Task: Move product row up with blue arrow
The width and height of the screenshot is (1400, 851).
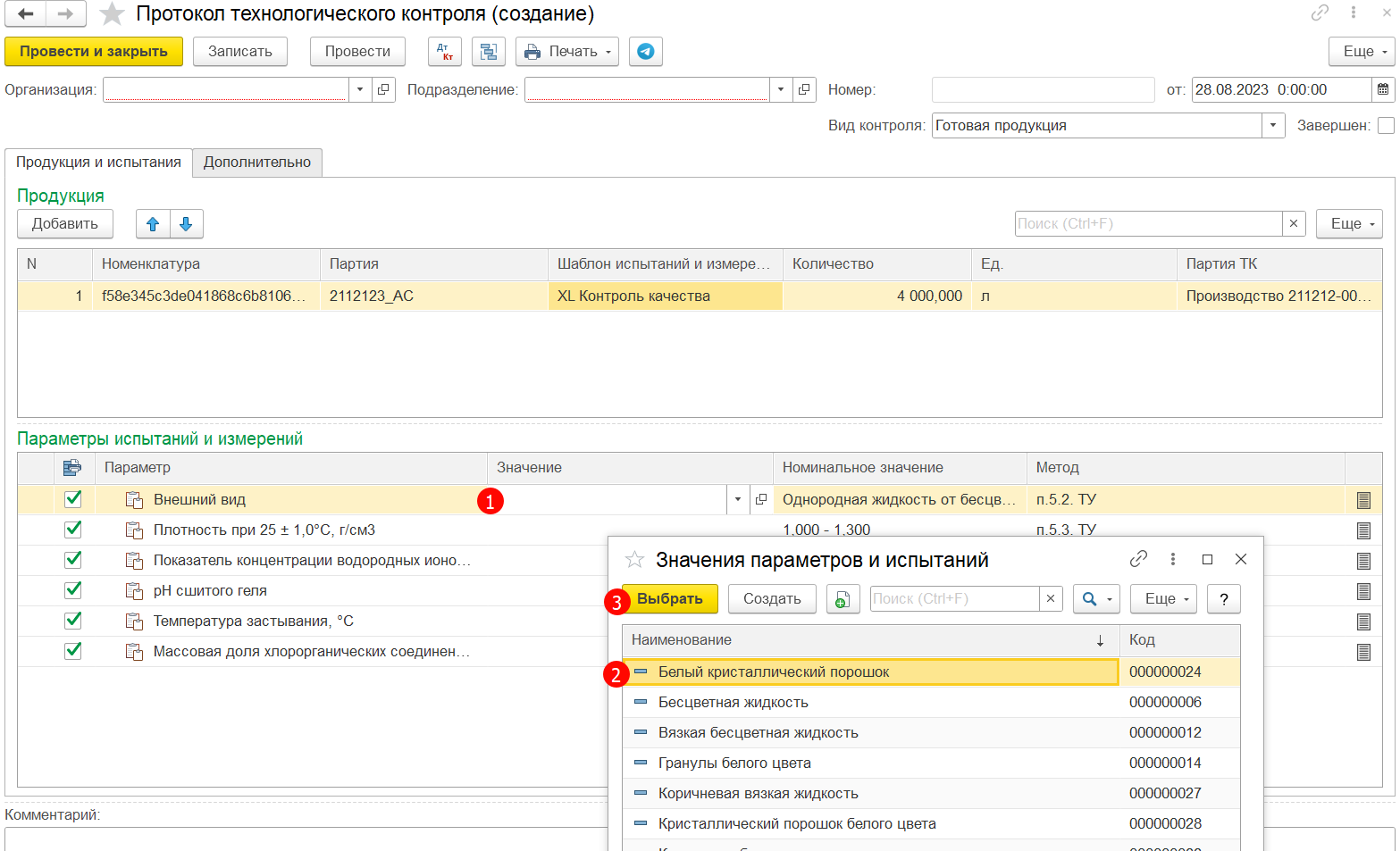Action: pos(153,224)
